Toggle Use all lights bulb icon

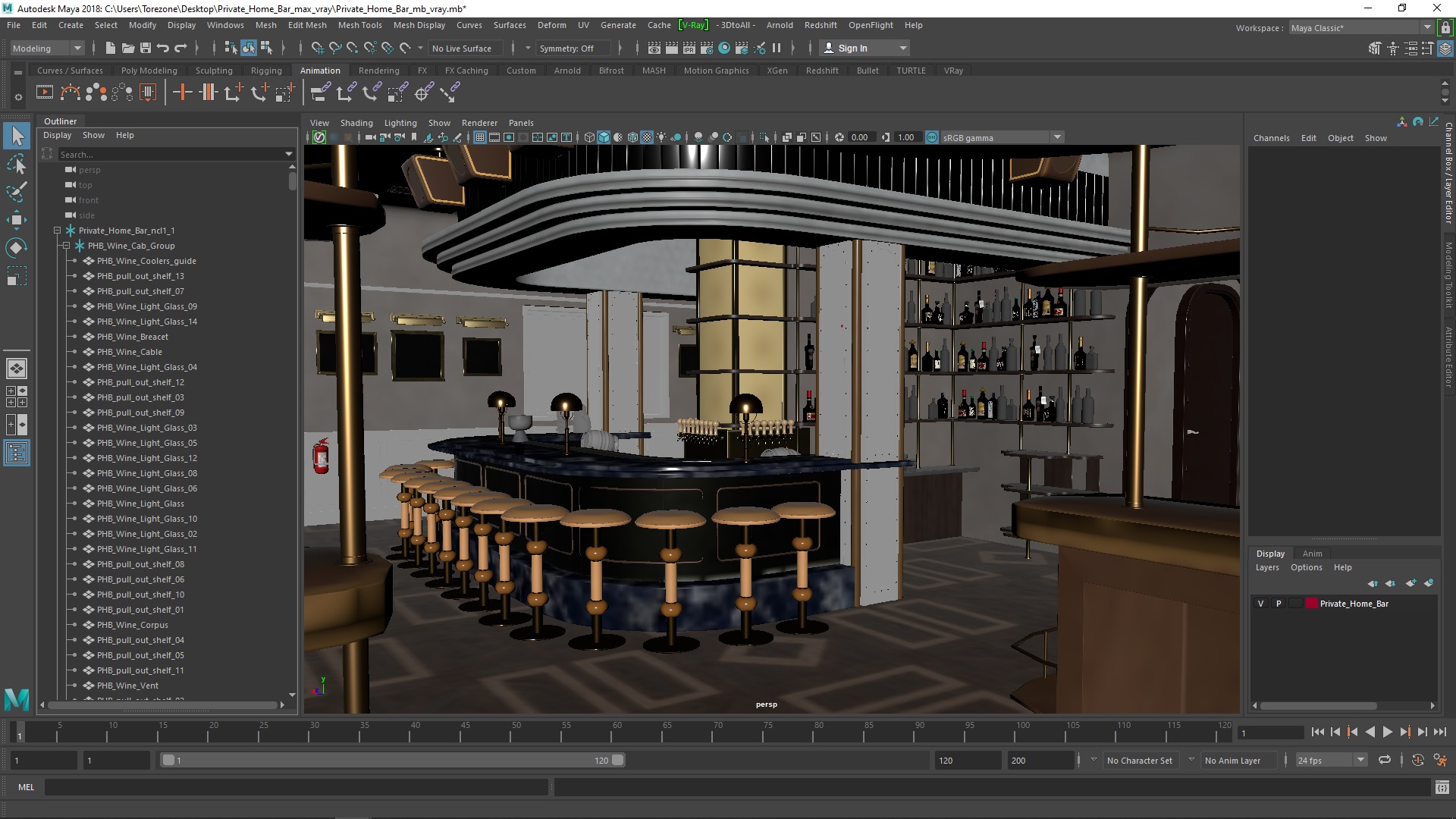tap(661, 137)
